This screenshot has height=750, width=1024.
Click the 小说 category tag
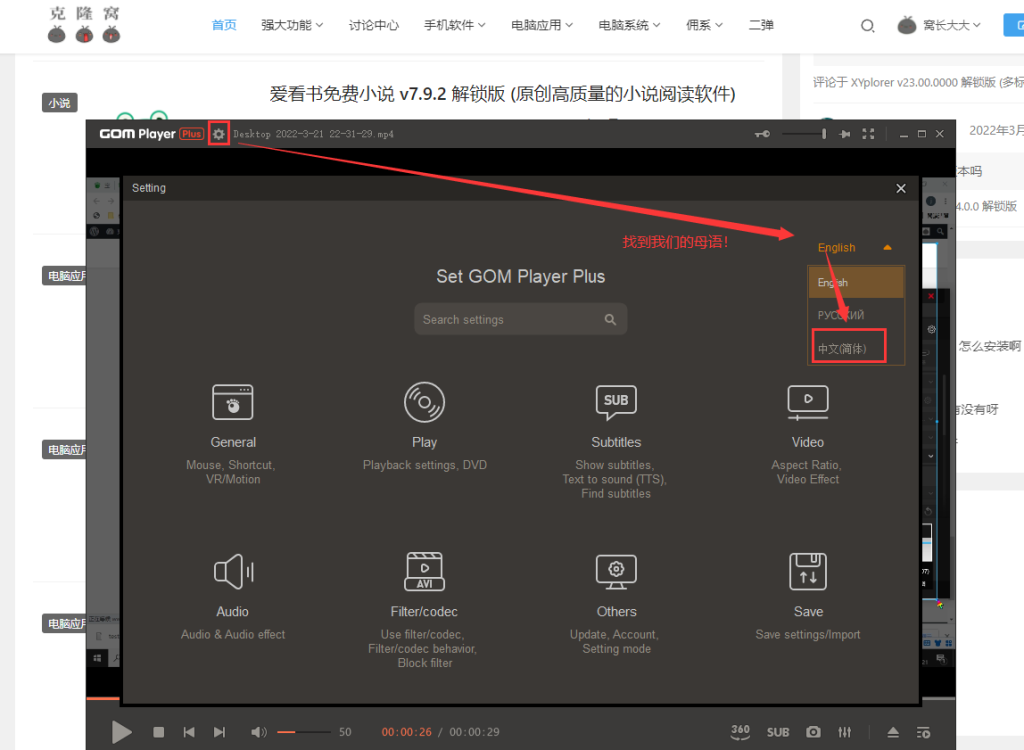point(59,103)
